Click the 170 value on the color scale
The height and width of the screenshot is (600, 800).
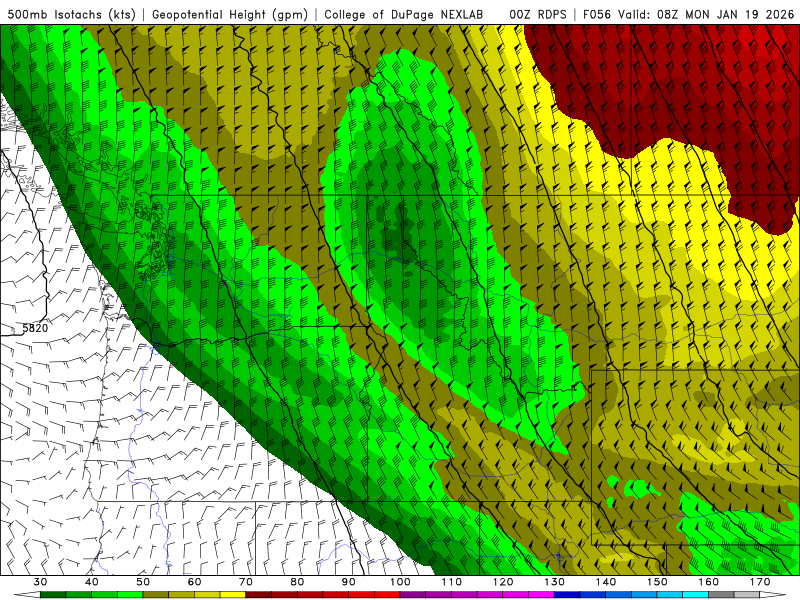(760, 582)
